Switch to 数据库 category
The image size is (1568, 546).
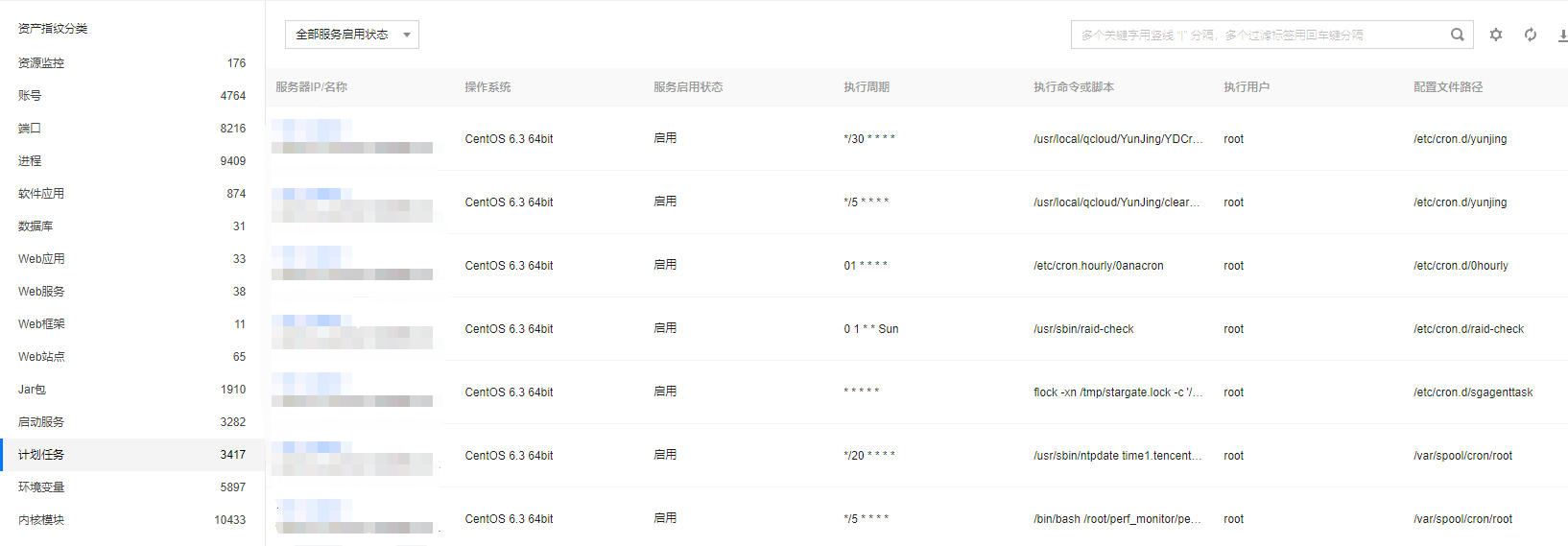(x=36, y=226)
